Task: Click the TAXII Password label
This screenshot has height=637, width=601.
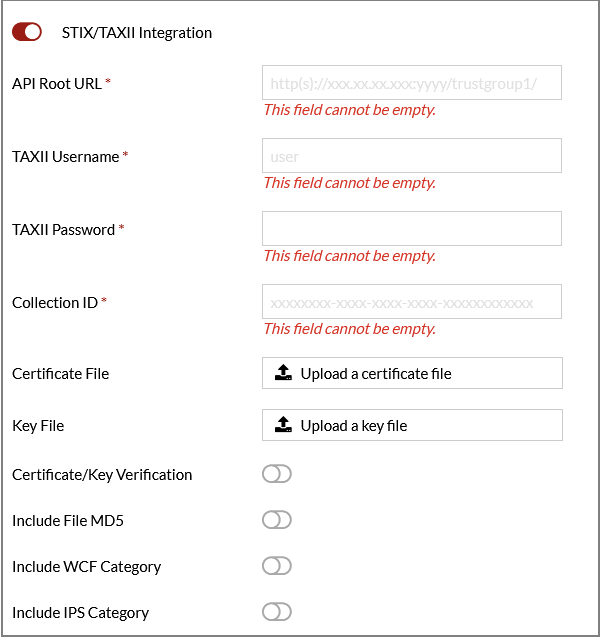Action: (x=63, y=230)
